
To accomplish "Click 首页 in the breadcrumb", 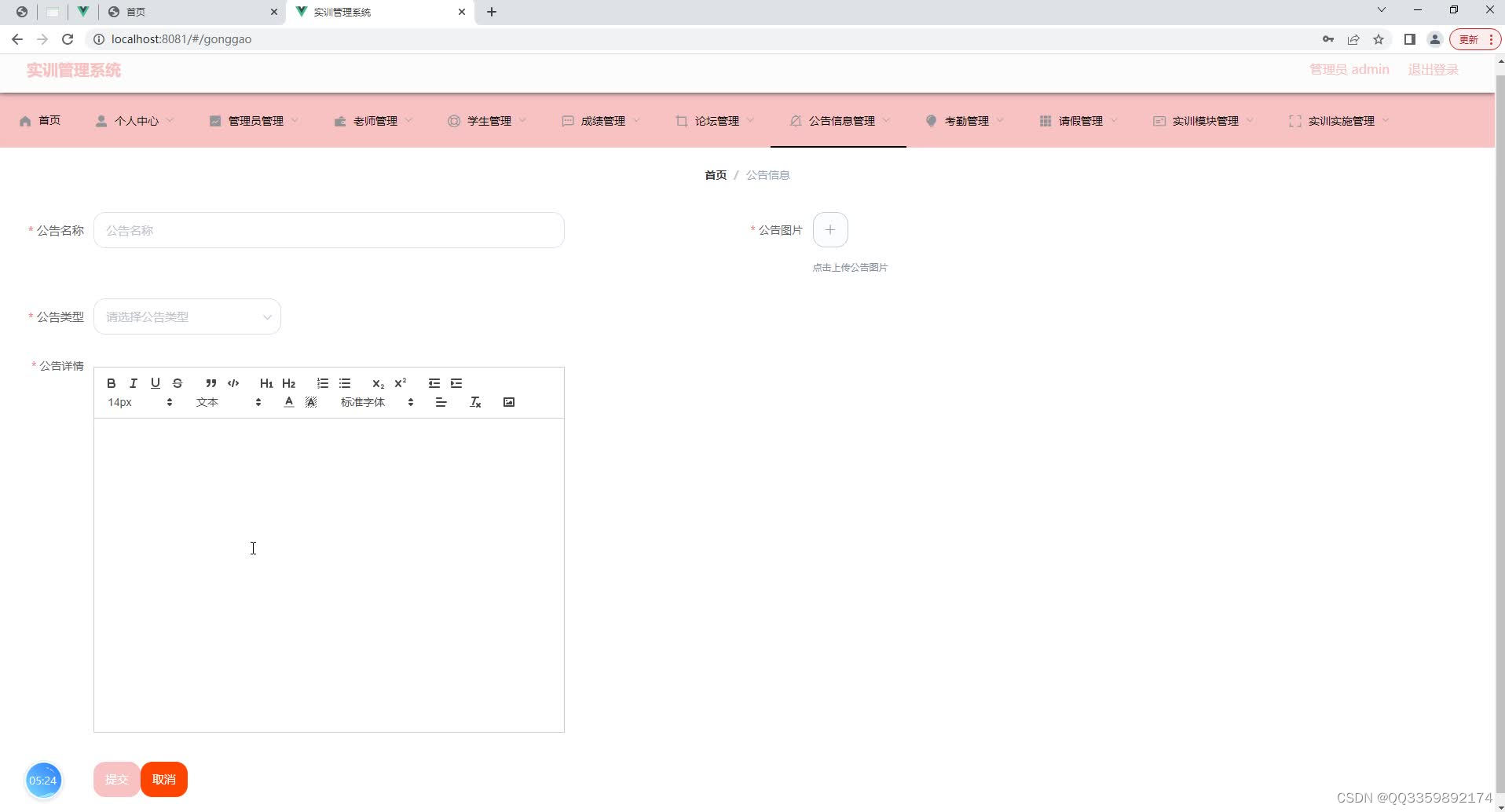I will point(716,175).
